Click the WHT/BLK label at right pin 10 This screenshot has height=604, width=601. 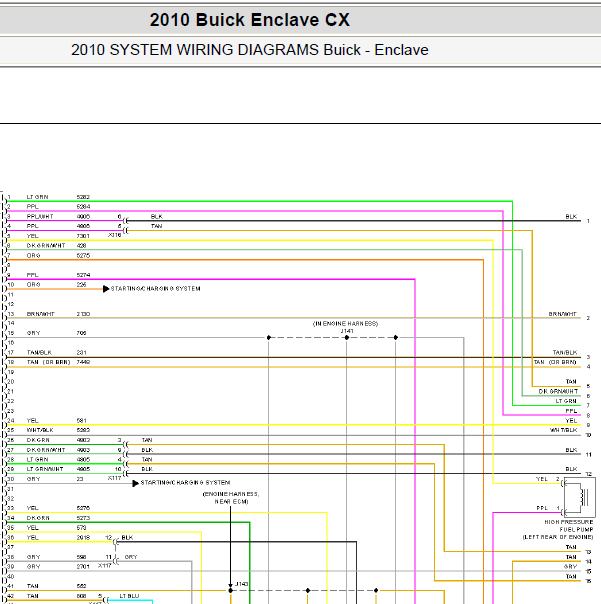(x=564, y=430)
